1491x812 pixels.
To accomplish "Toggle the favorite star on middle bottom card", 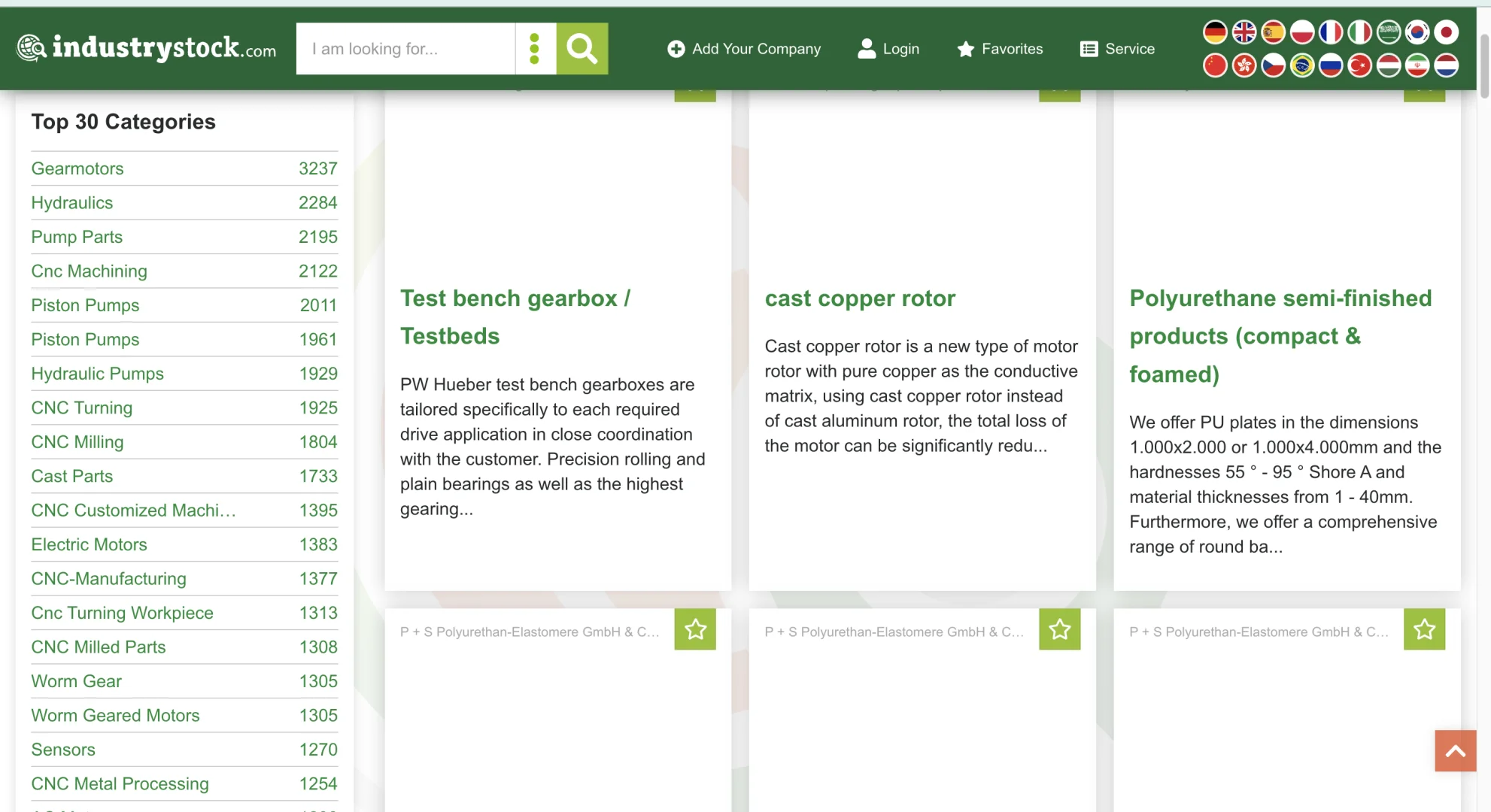I will coord(1059,629).
